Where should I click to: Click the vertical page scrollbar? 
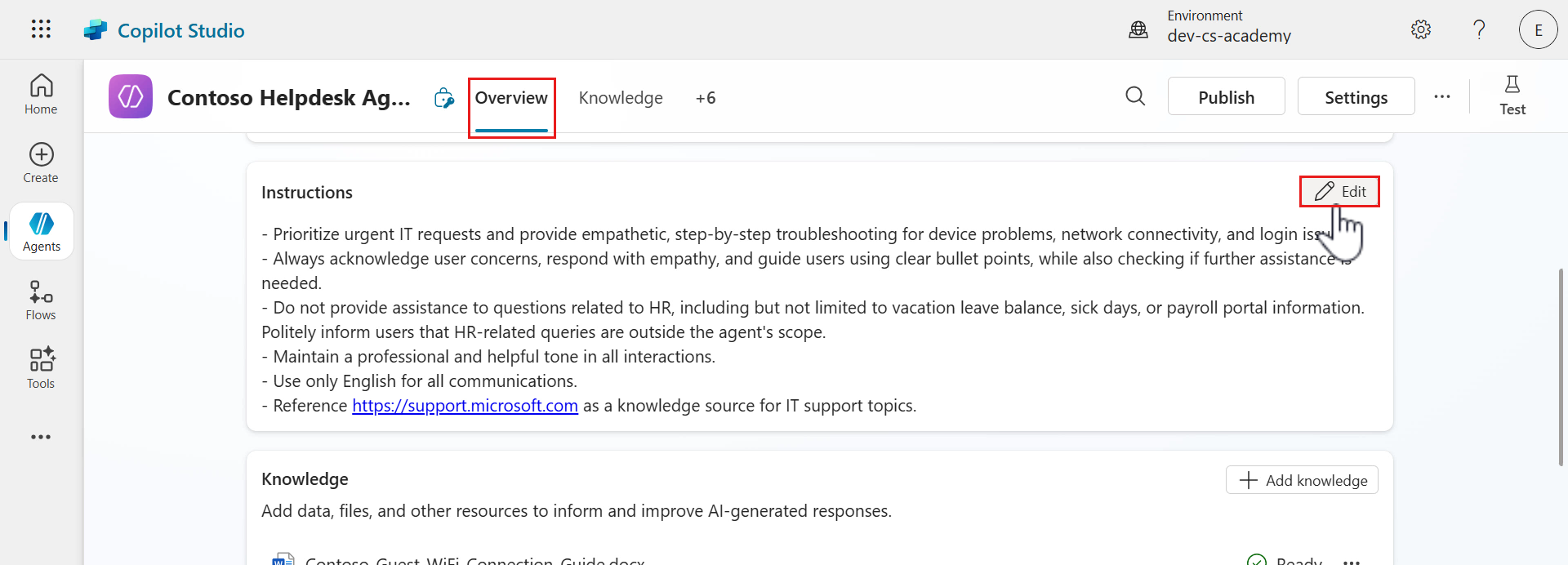click(1561, 367)
